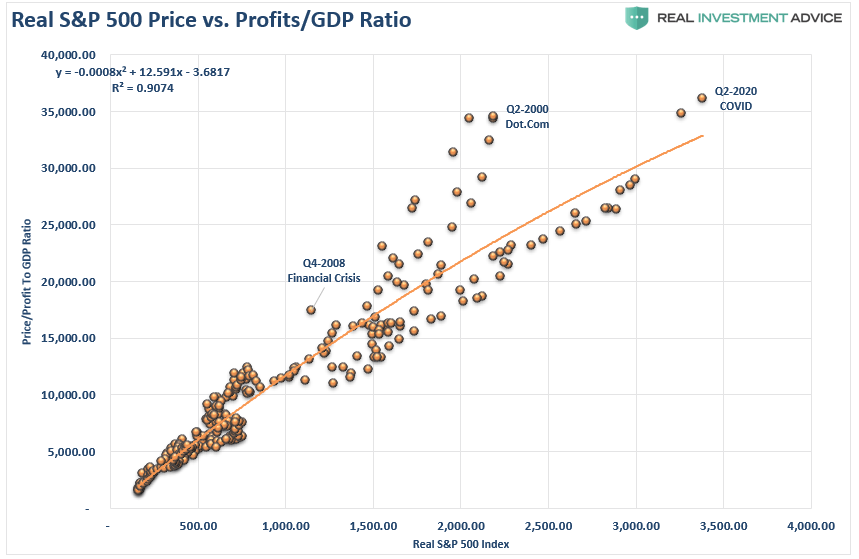Click the 2,000.00 x-axis tick label
Viewport: 859px width, 559px height.
(x=461, y=526)
